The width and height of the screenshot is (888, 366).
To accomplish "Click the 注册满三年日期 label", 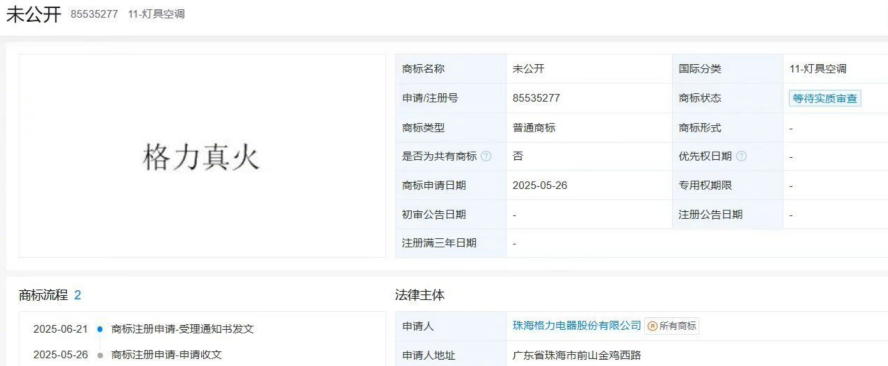I will 439,243.
